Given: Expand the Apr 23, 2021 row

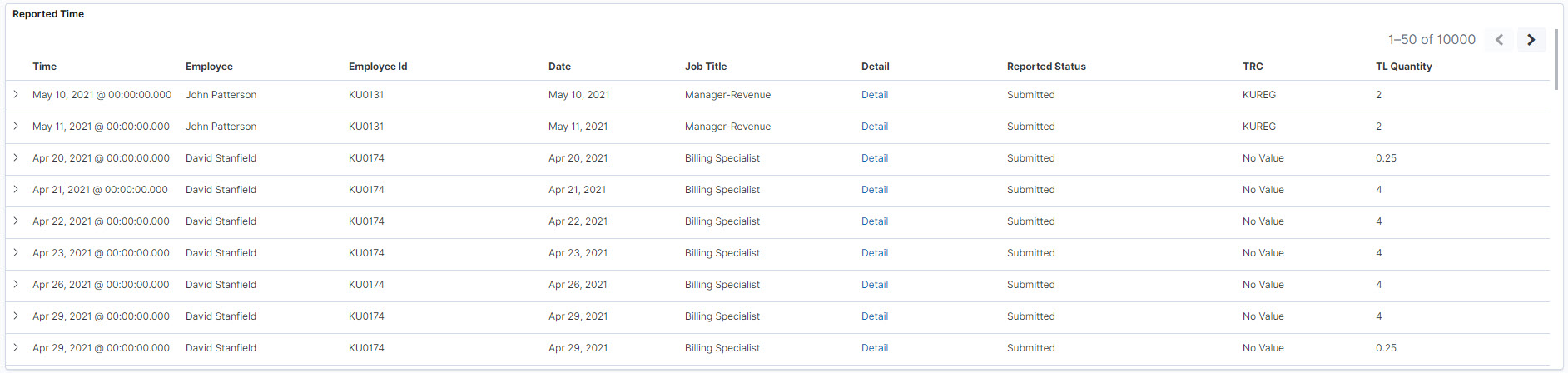Looking at the screenshot, I should point(16,253).
